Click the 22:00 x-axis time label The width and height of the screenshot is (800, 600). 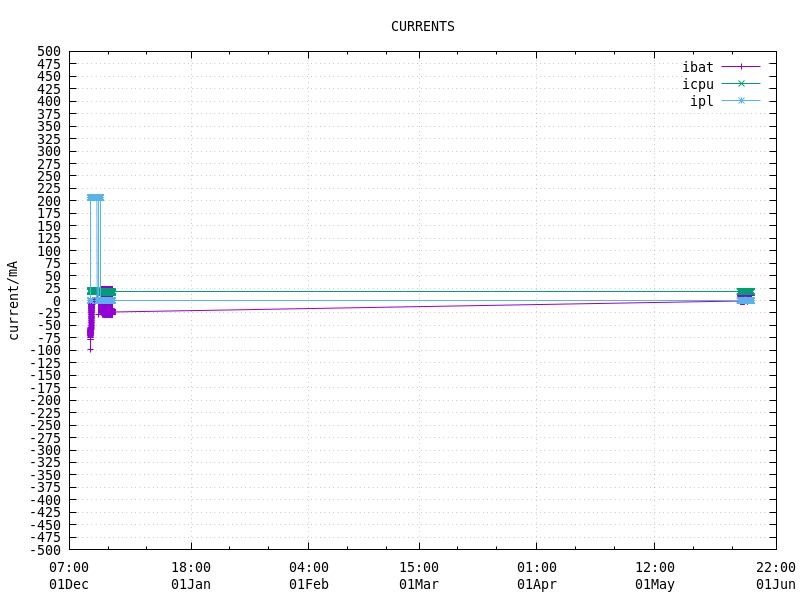point(776,567)
